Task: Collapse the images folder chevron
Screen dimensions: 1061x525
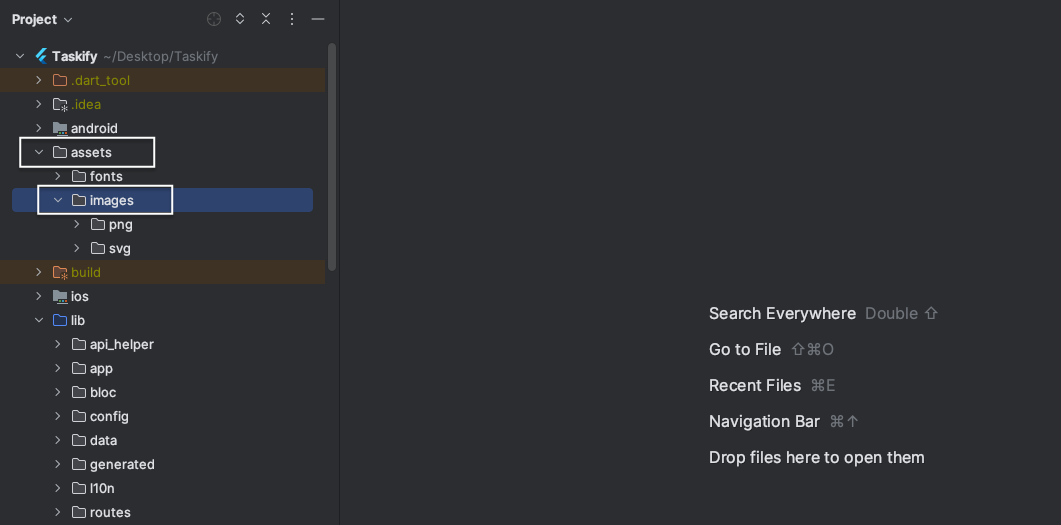Action: coord(58,200)
